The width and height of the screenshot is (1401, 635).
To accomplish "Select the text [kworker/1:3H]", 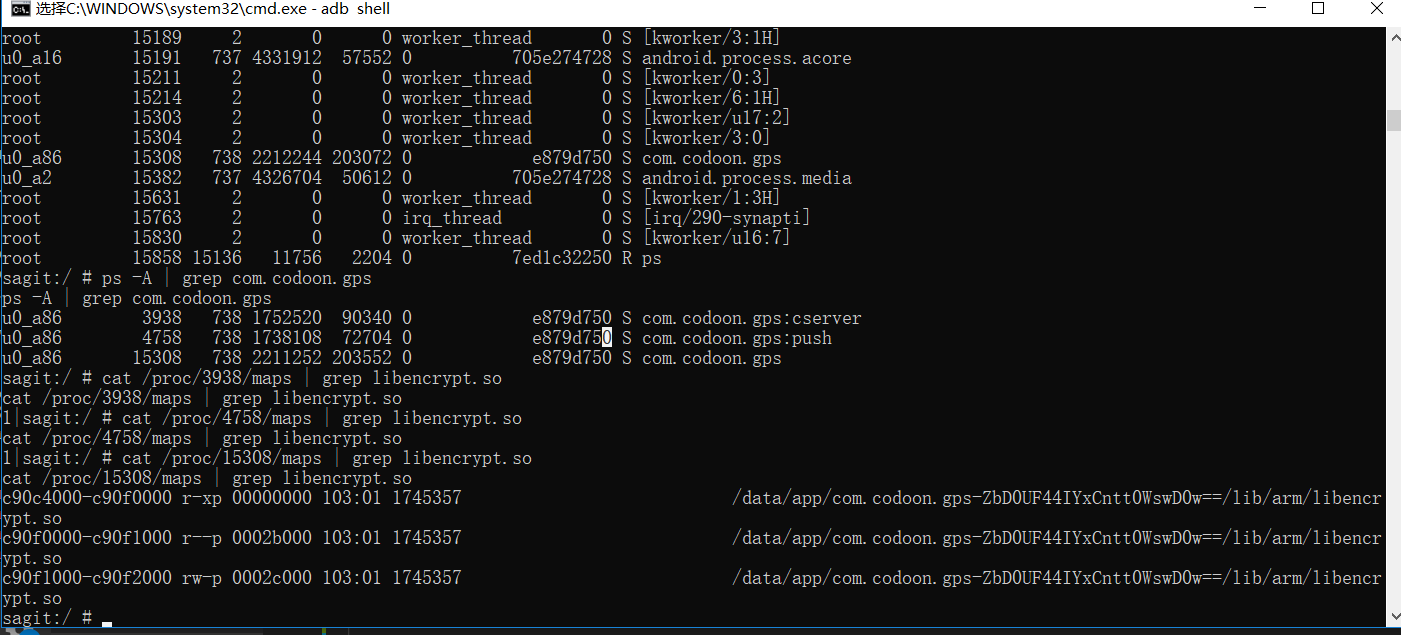I will pos(711,198).
